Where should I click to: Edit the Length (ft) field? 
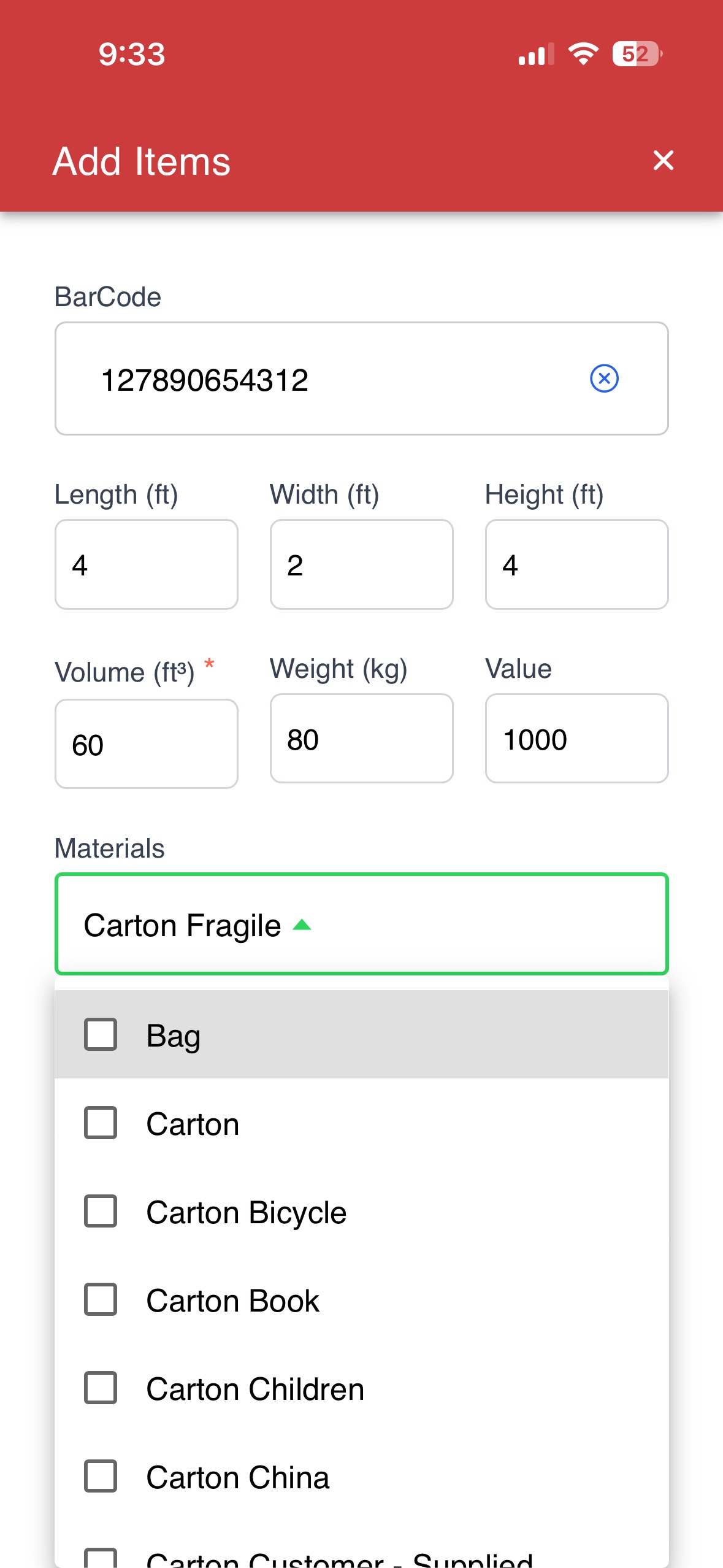[x=147, y=564]
